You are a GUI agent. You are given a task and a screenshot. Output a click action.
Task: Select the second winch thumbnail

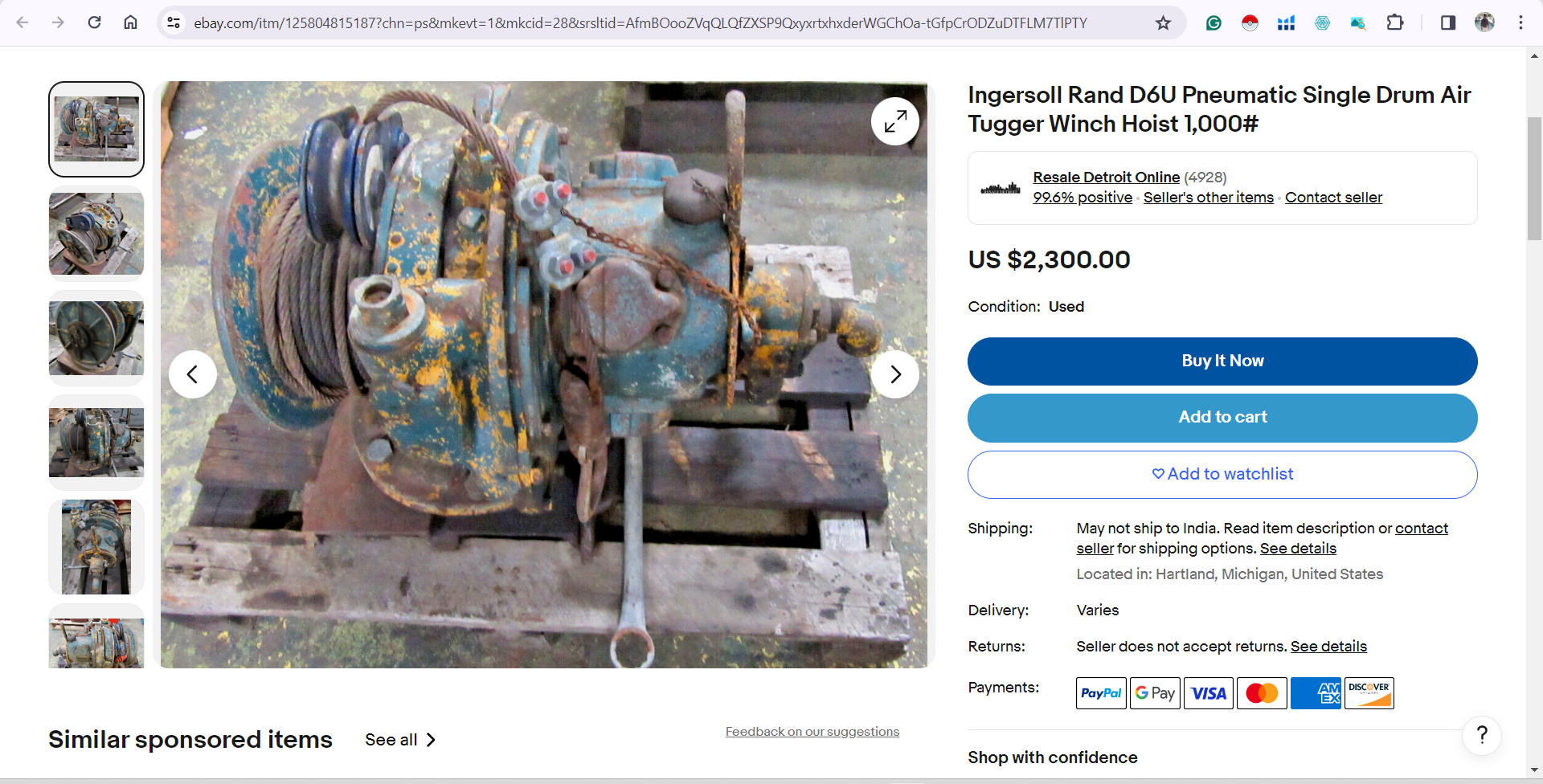96,234
